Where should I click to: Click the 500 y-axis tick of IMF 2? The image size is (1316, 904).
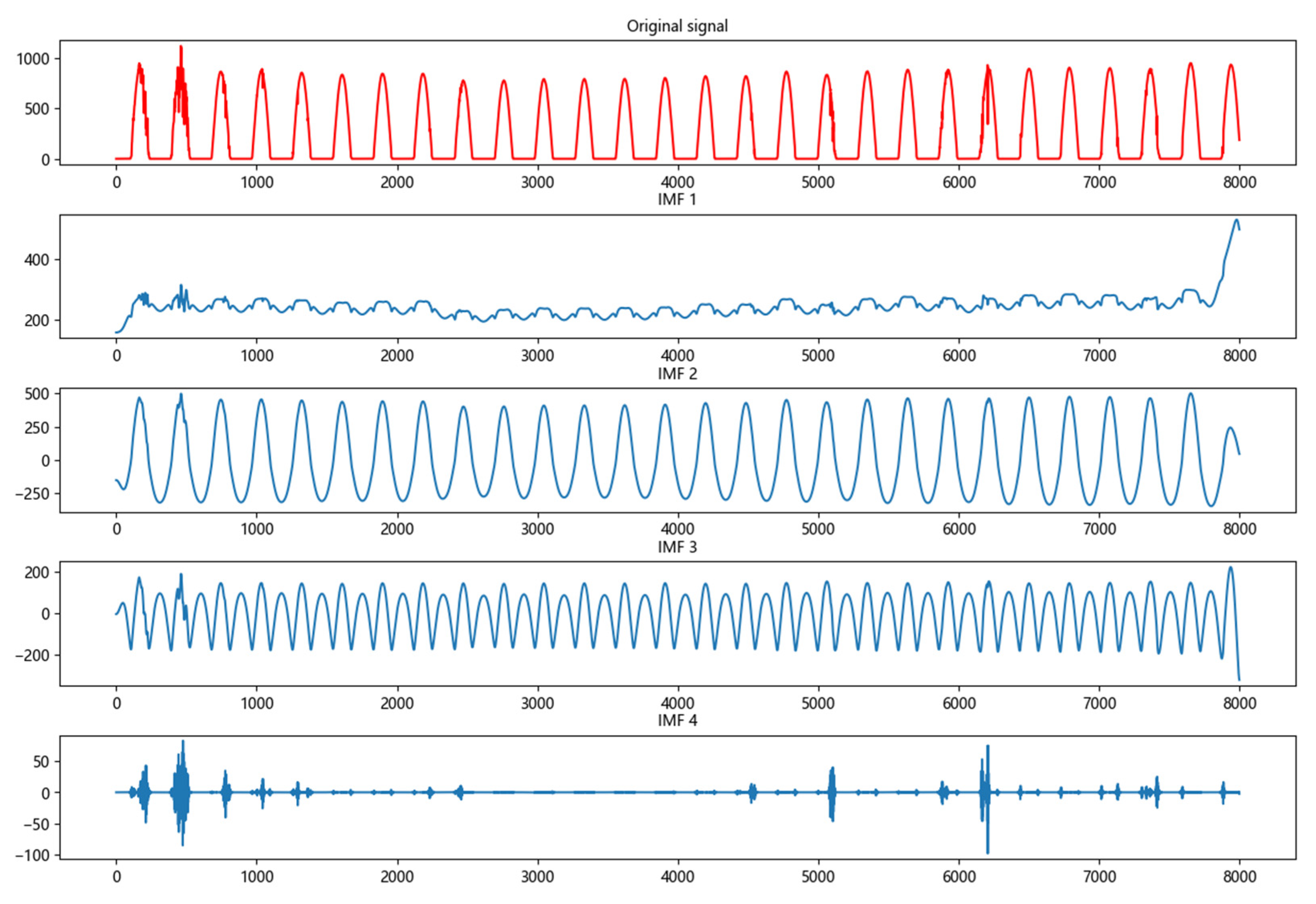pos(37,394)
